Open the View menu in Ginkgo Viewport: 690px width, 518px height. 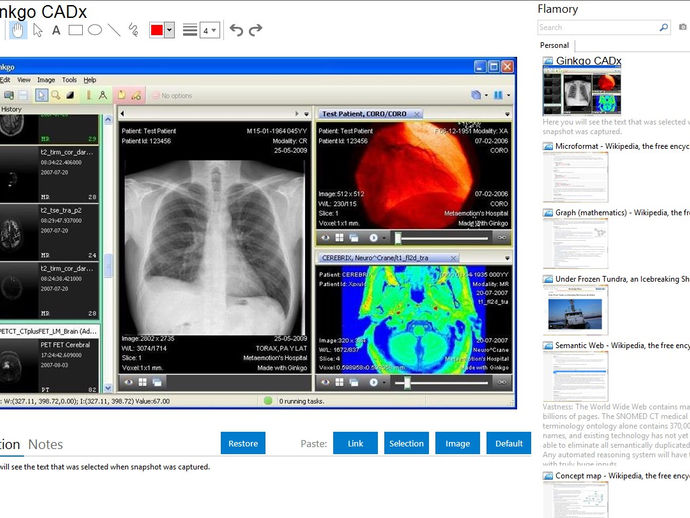click(x=24, y=80)
